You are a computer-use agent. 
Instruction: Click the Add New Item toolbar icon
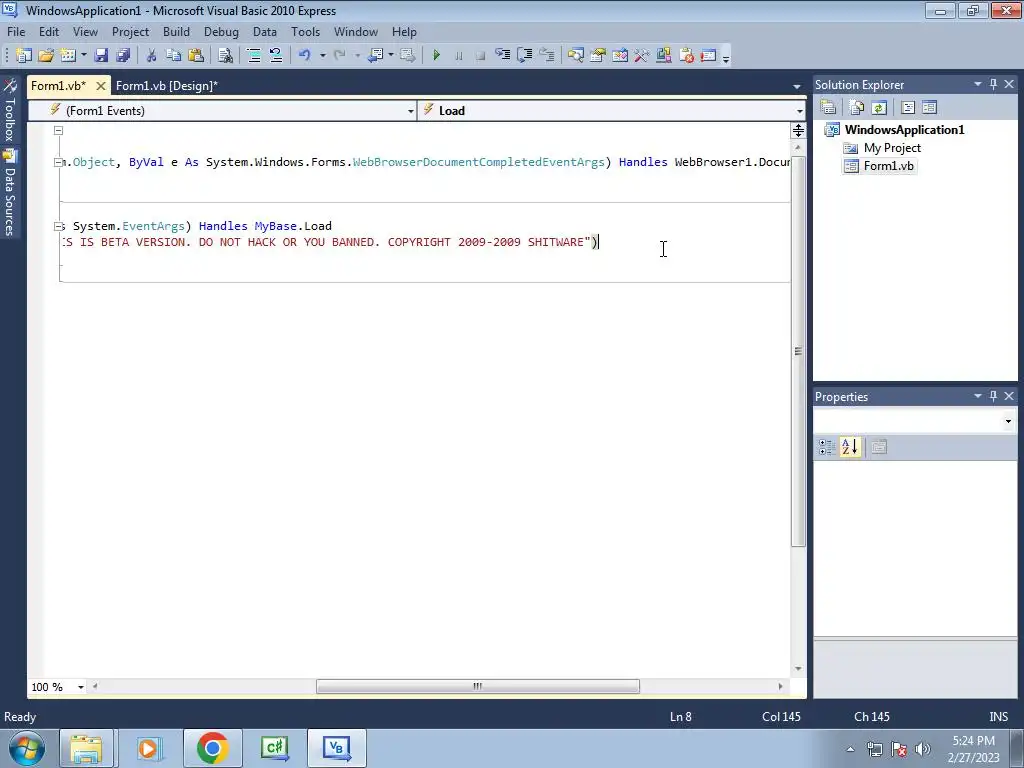[x=68, y=56]
